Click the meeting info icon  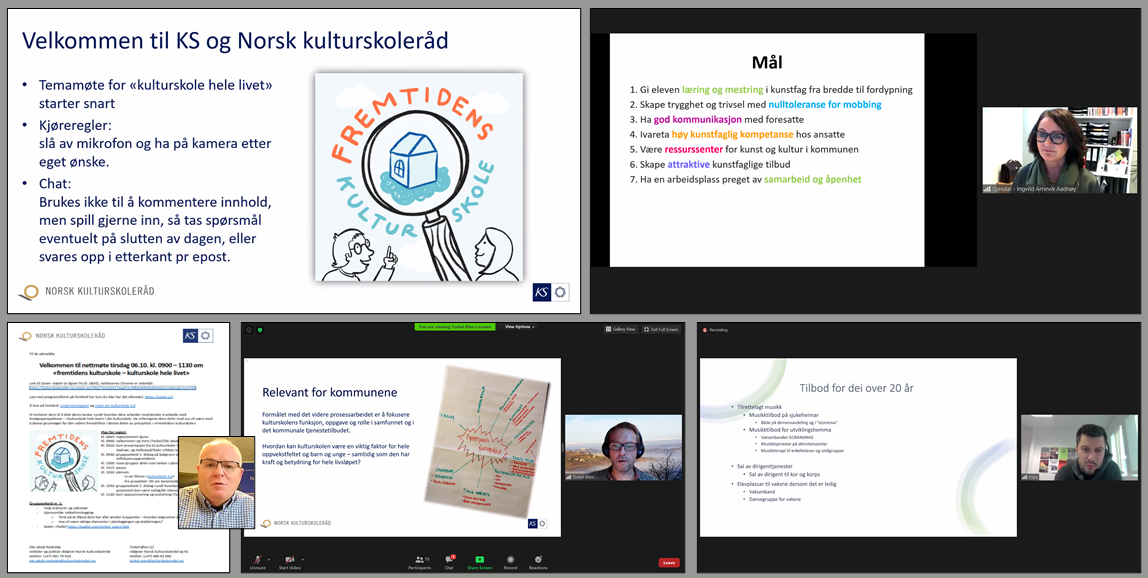[x=249, y=329]
